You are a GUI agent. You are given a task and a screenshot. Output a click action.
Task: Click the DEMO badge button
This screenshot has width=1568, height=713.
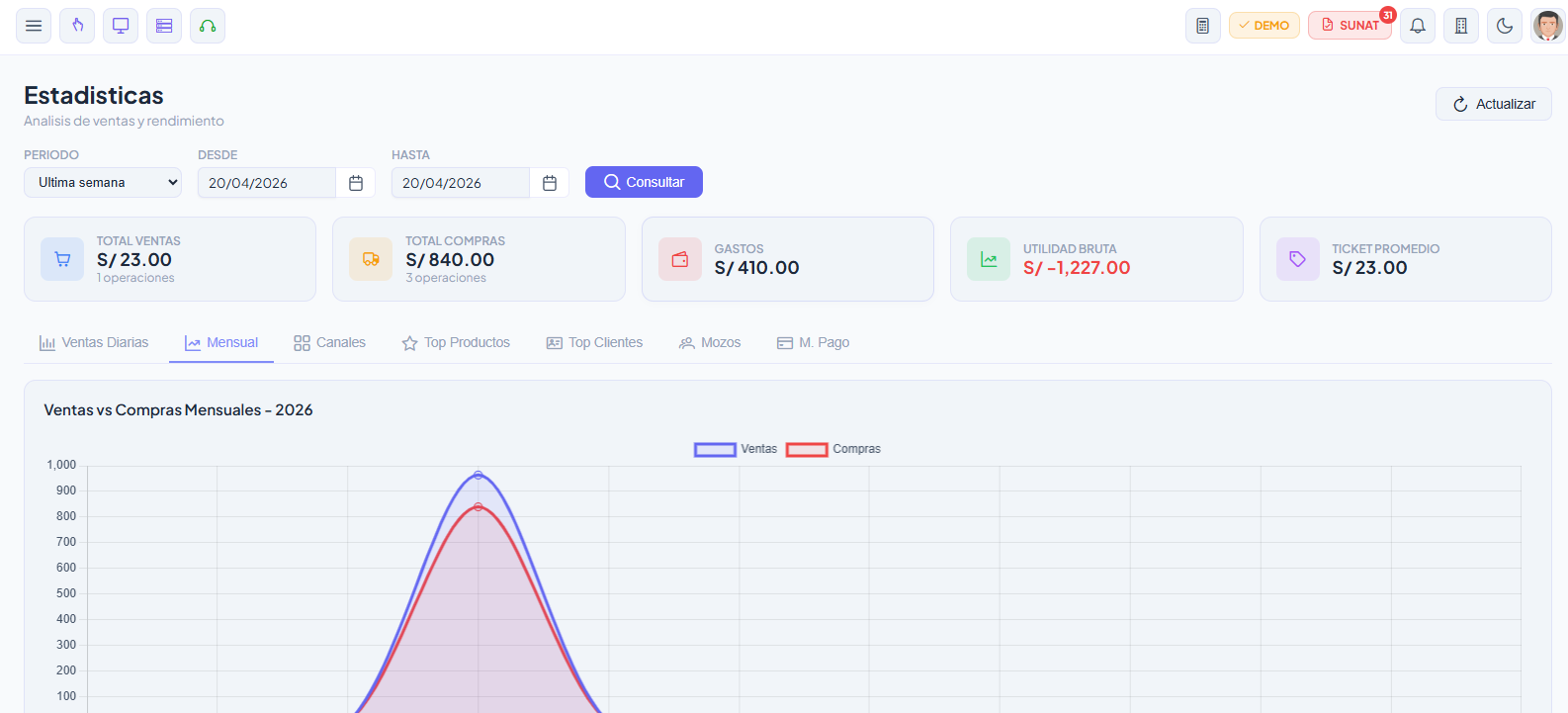(1264, 26)
